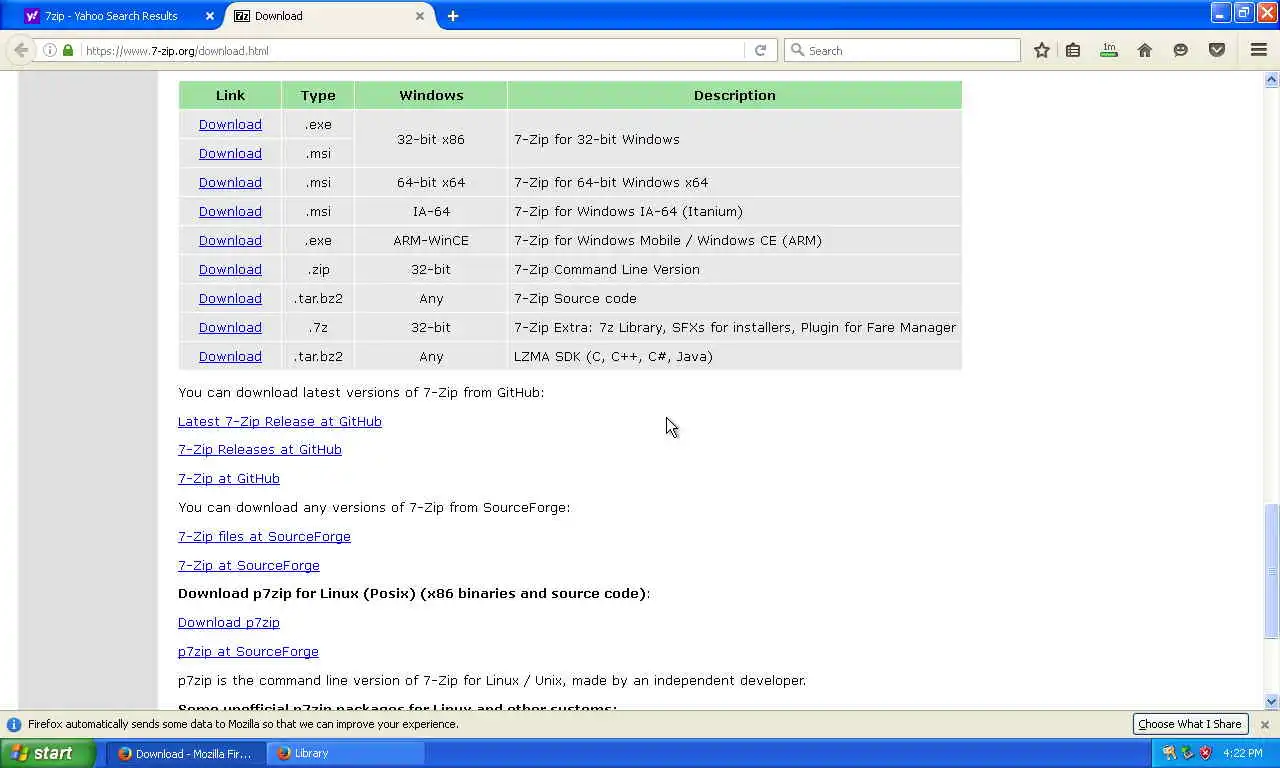Open 7-Zip at SourceForge link
Image resolution: width=1280 pixels, height=768 pixels.
click(249, 565)
